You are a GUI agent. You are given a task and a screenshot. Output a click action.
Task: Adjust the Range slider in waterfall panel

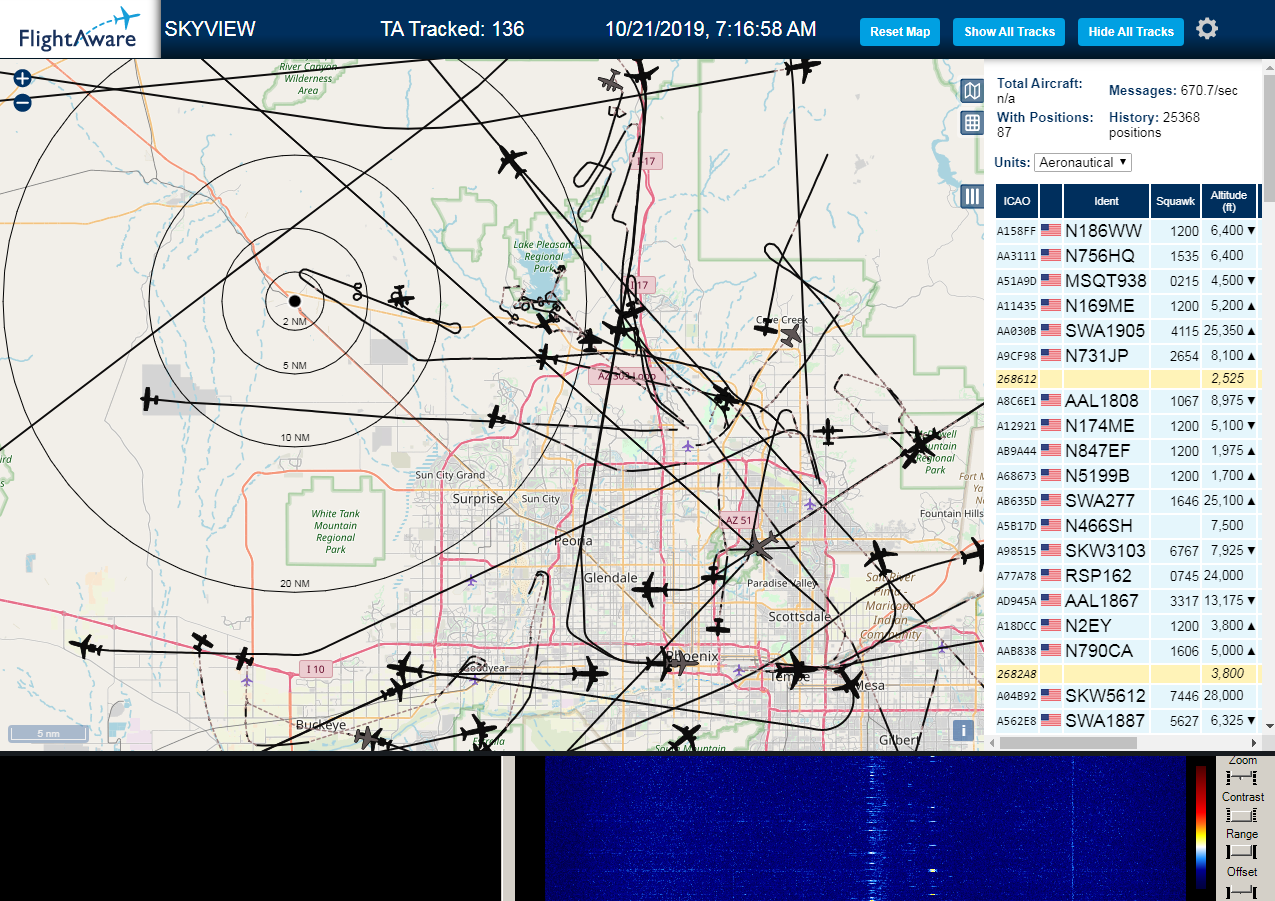pyautogui.click(x=1241, y=852)
